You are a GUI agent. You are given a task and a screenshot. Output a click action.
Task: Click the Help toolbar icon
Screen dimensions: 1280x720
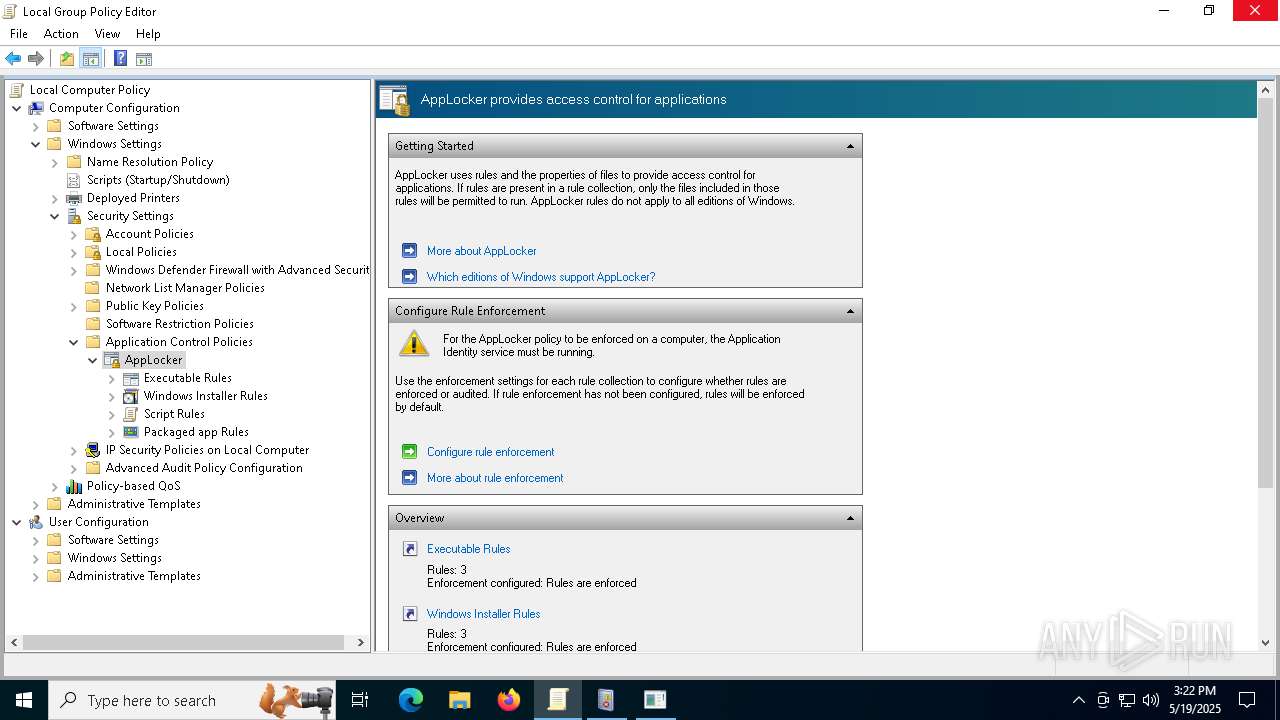click(120, 59)
